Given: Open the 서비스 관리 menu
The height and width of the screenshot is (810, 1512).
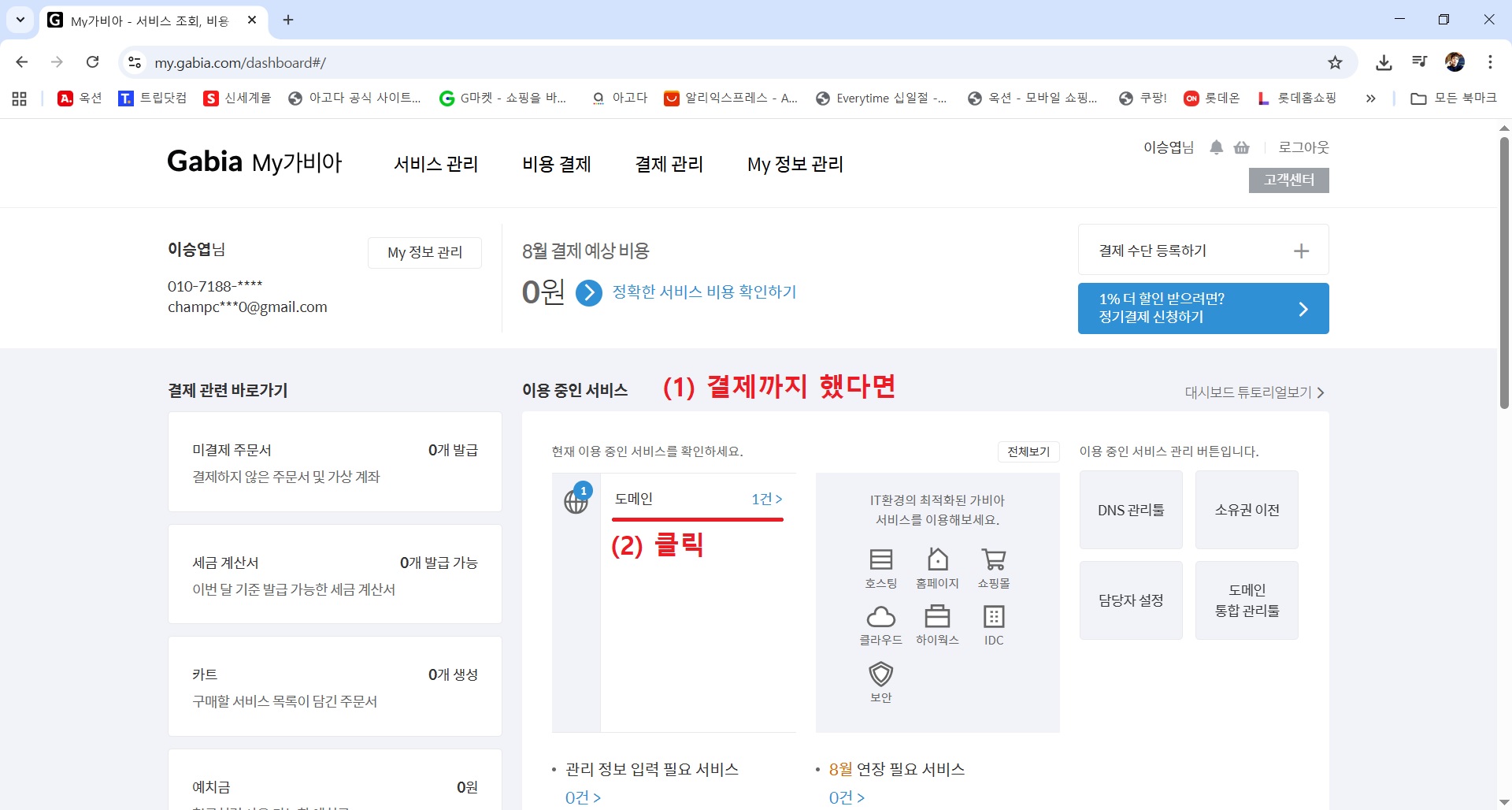Looking at the screenshot, I should pyautogui.click(x=436, y=164).
